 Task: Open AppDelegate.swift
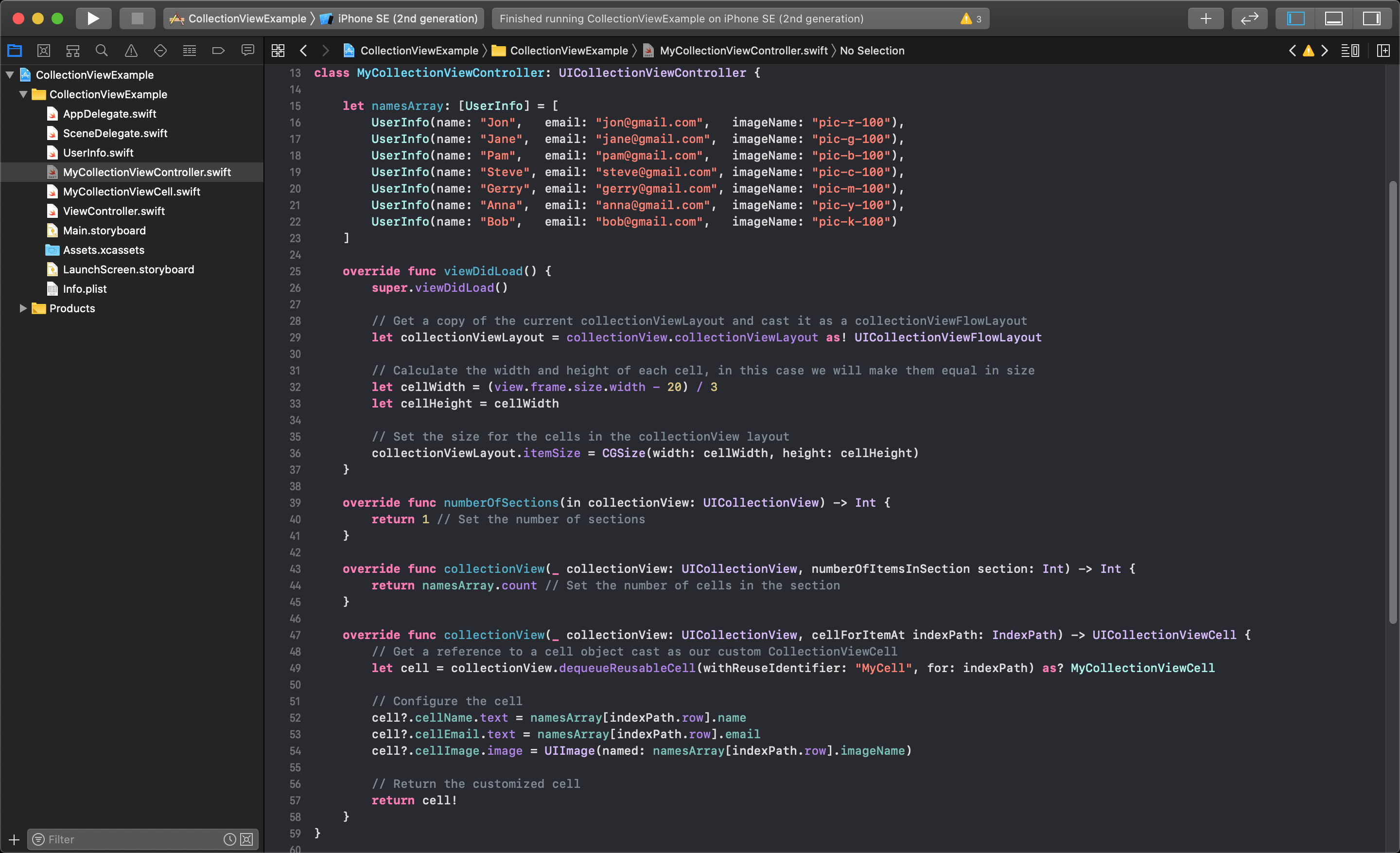[132, 114]
